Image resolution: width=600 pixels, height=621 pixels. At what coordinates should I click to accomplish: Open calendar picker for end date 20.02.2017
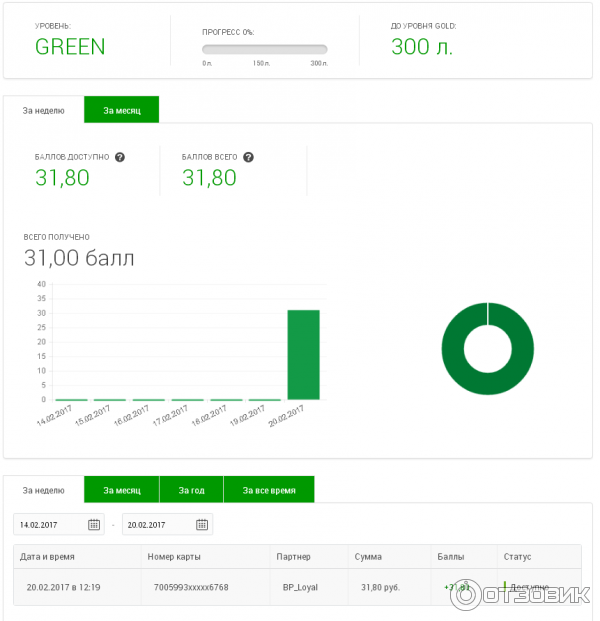click(202, 524)
